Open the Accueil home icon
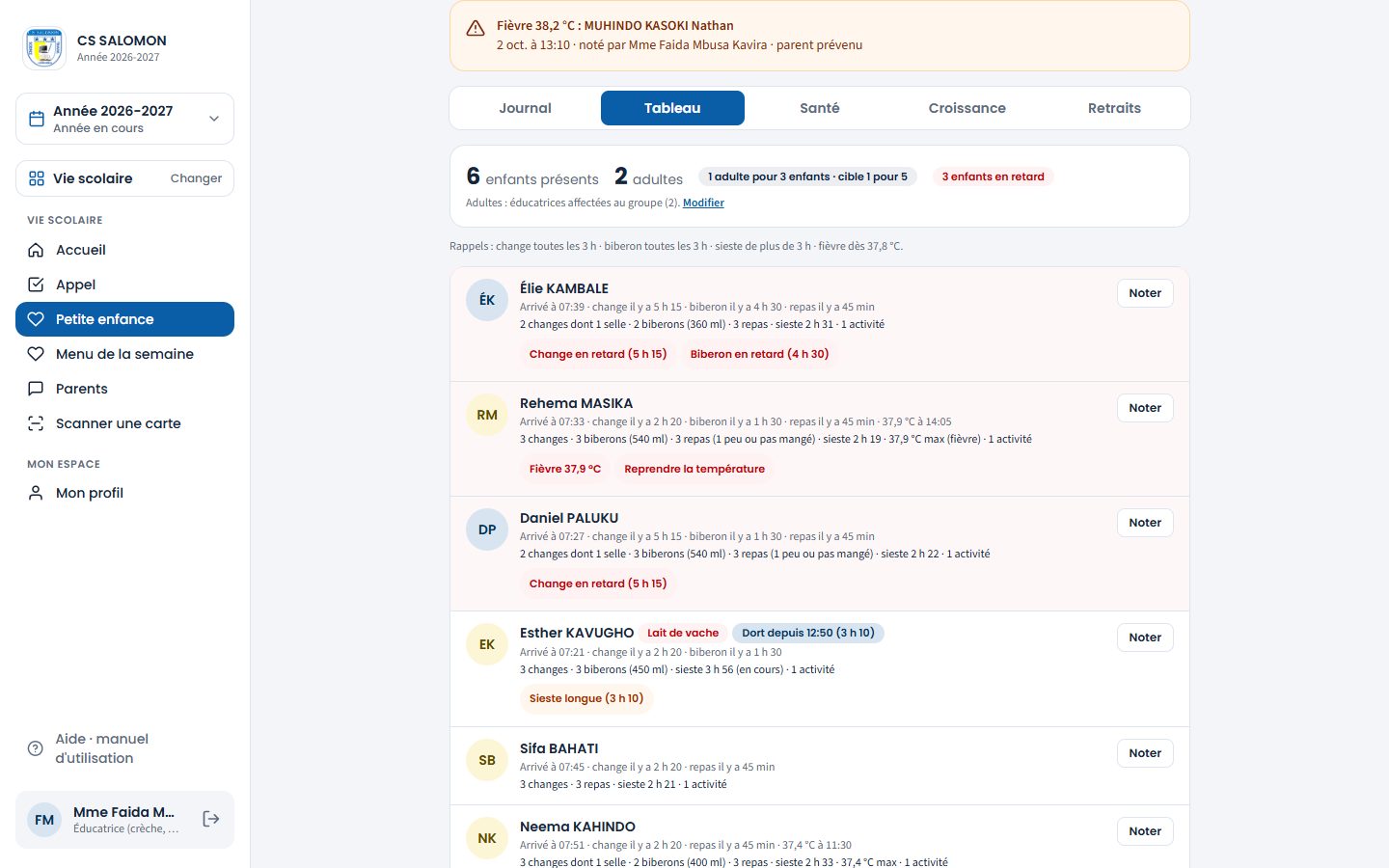 pos(36,250)
